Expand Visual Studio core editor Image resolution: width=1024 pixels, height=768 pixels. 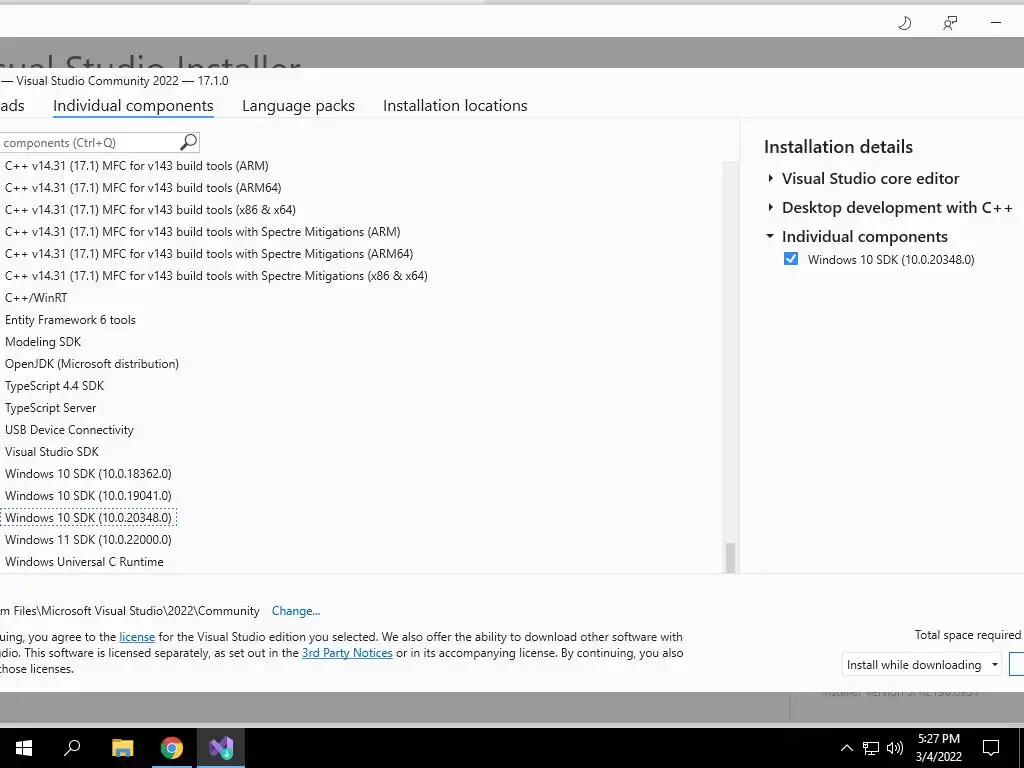coord(770,178)
